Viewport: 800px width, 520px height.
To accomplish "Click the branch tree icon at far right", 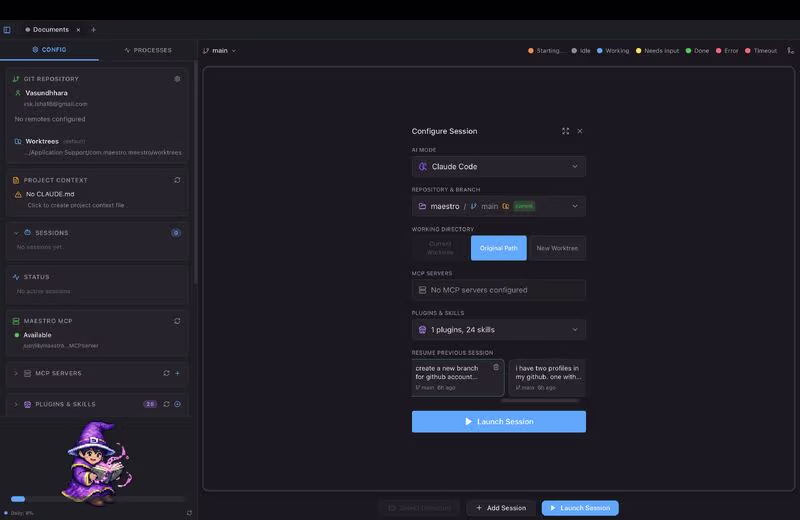I will [790, 51].
